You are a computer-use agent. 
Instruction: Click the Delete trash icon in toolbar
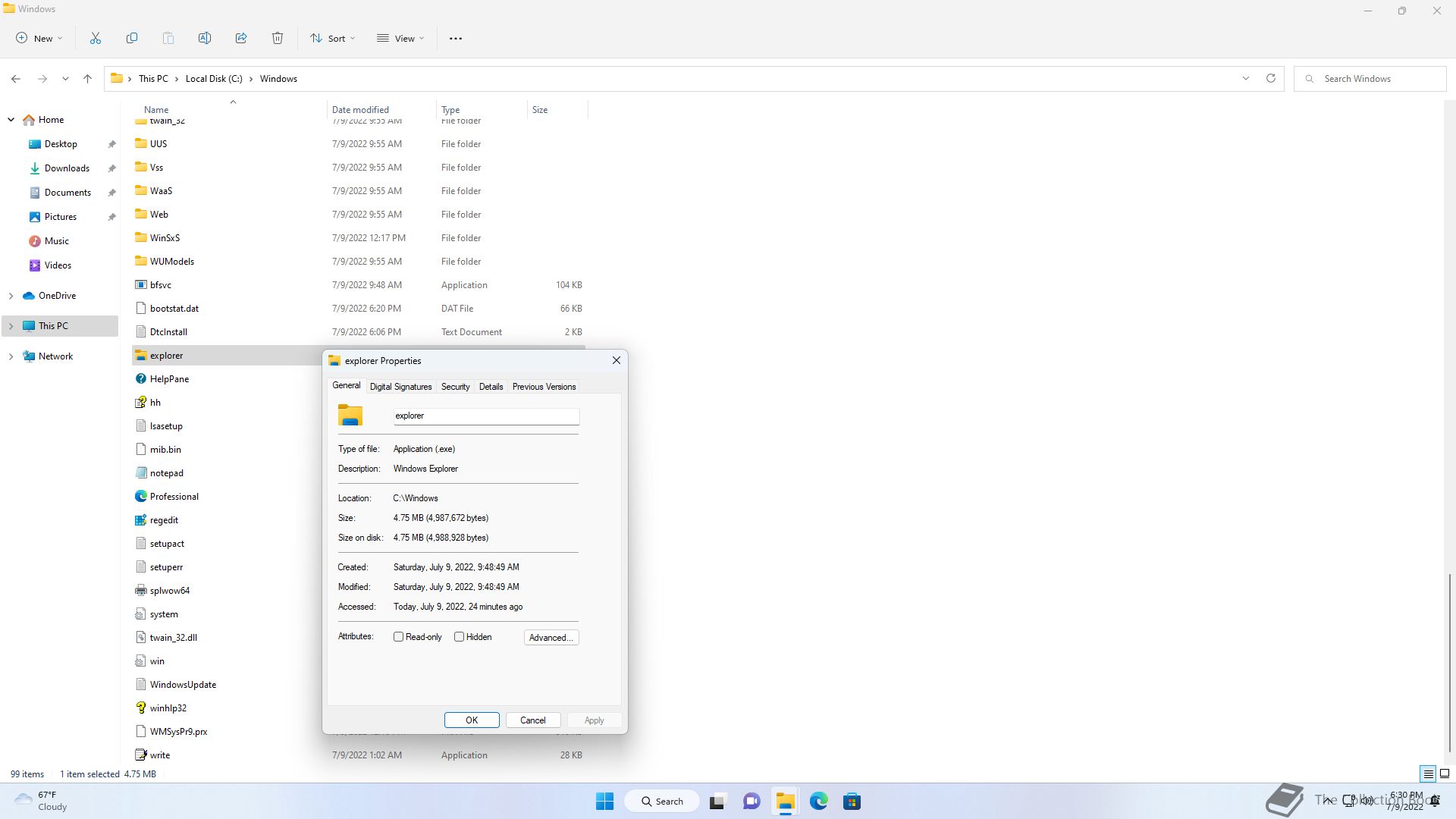pos(278,38)
